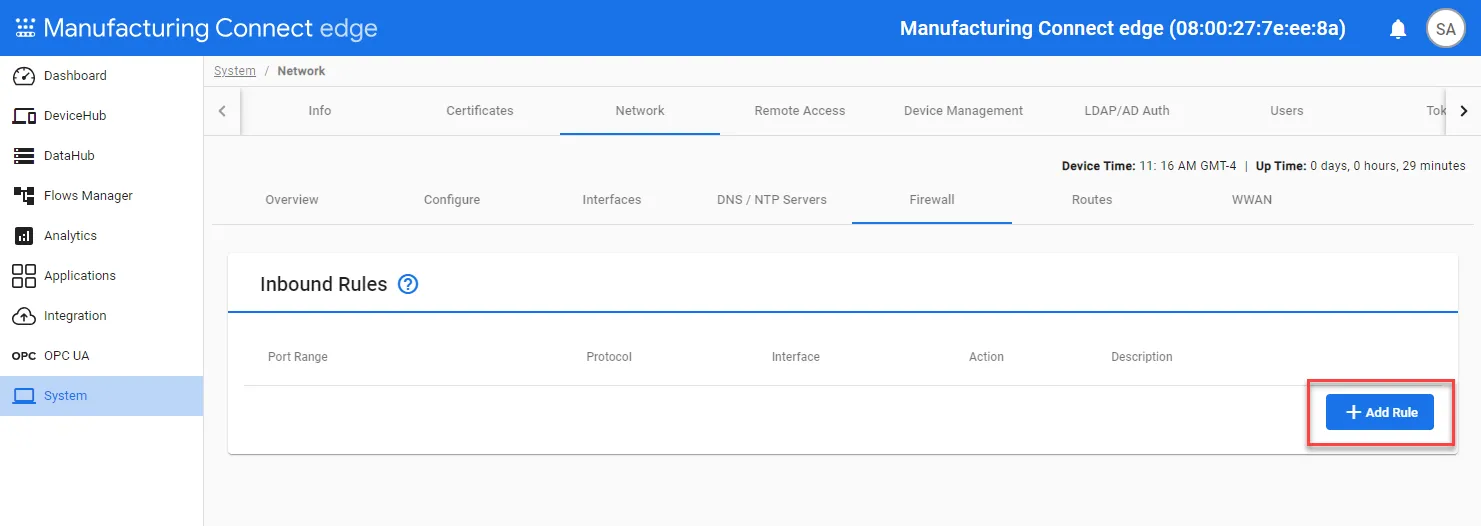The width and height of the screenshot is (1481, 526).
Task: Select the Network tab
Action: pyautogui.click(x=640, y=111)
